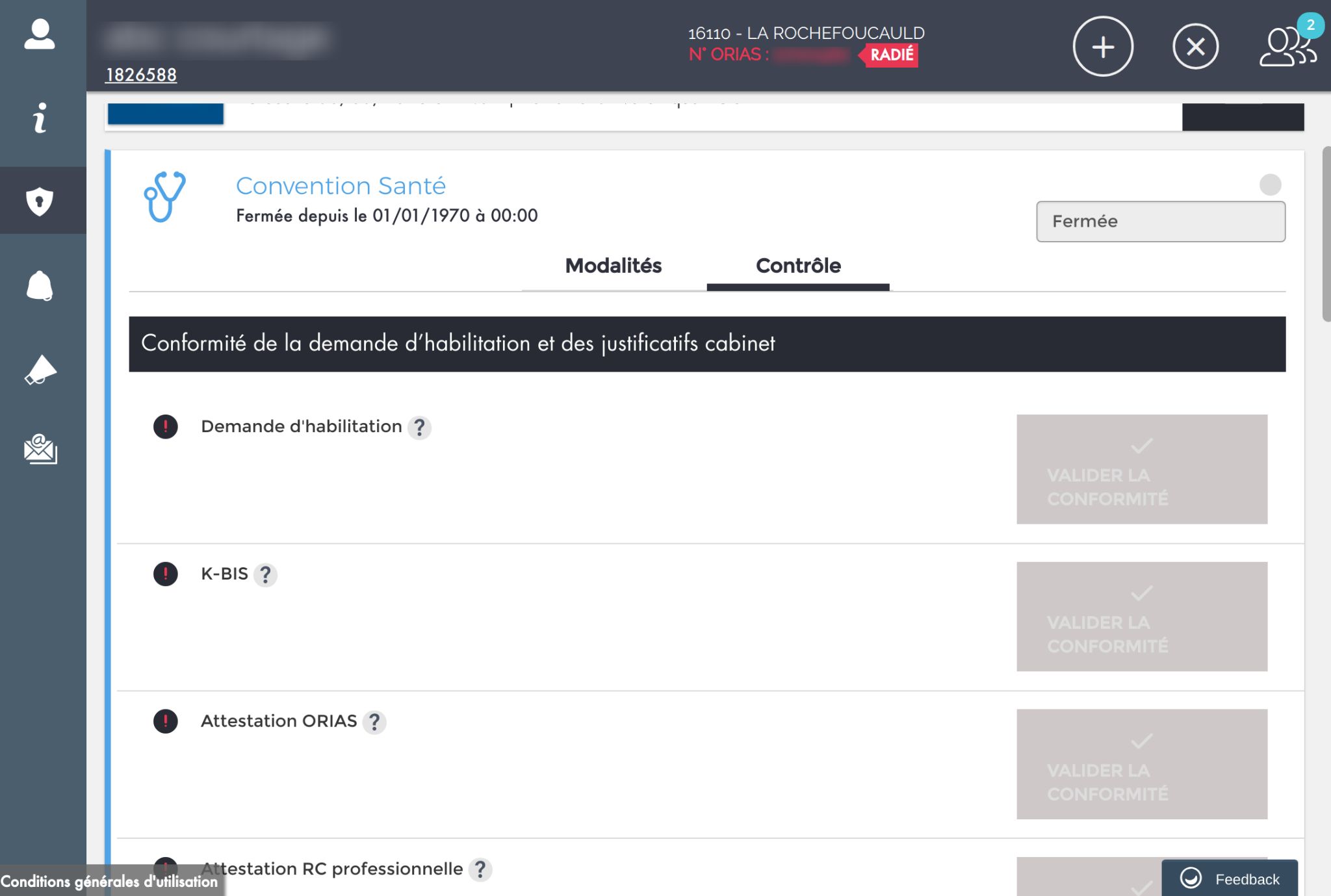The width and height of the screenshot is (1331, 896).
Task: Open the megaphone announcements icon
Action: point(40,369)
